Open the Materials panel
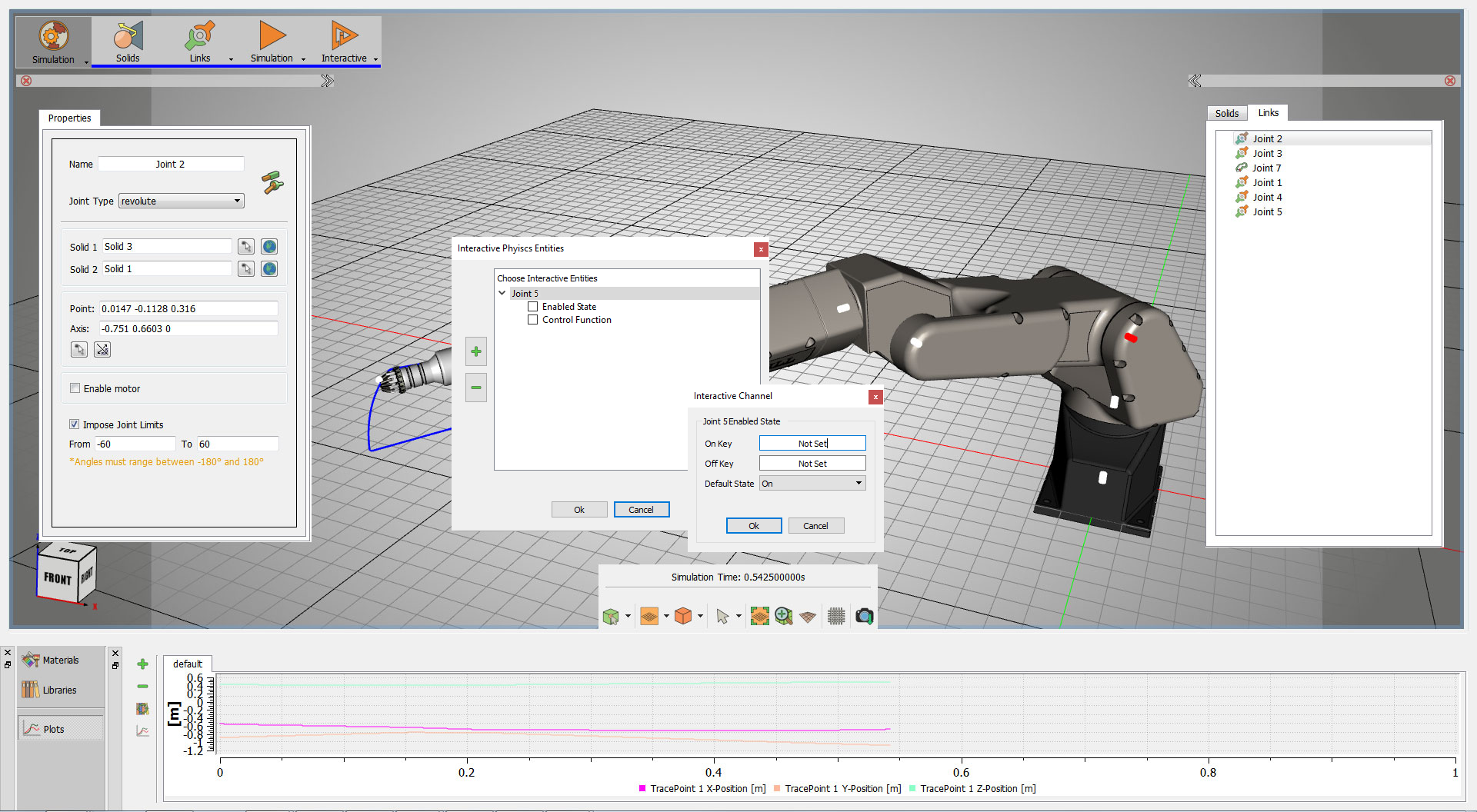 tap(61, 661)
